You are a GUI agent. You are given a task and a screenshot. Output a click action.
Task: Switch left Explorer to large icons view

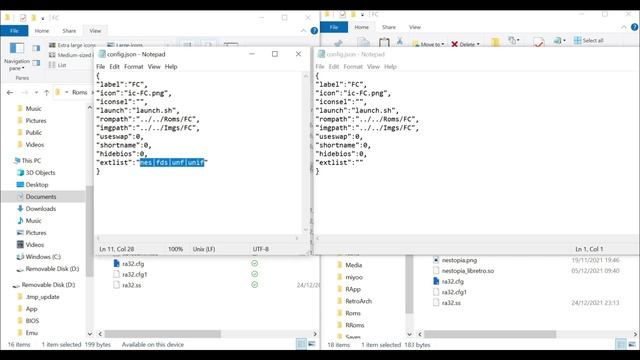[312, 344]
